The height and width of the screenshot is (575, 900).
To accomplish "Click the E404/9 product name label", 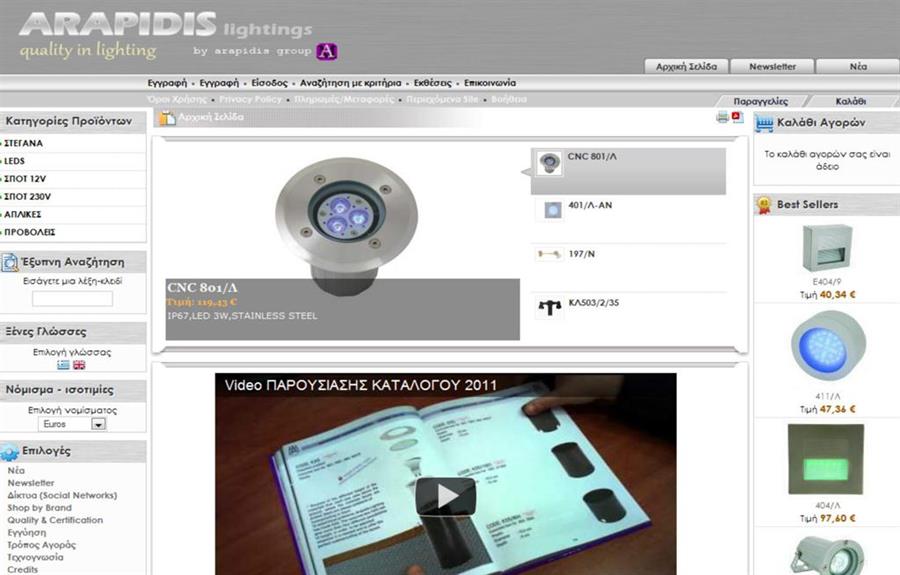I will click(x=827, y=282).
